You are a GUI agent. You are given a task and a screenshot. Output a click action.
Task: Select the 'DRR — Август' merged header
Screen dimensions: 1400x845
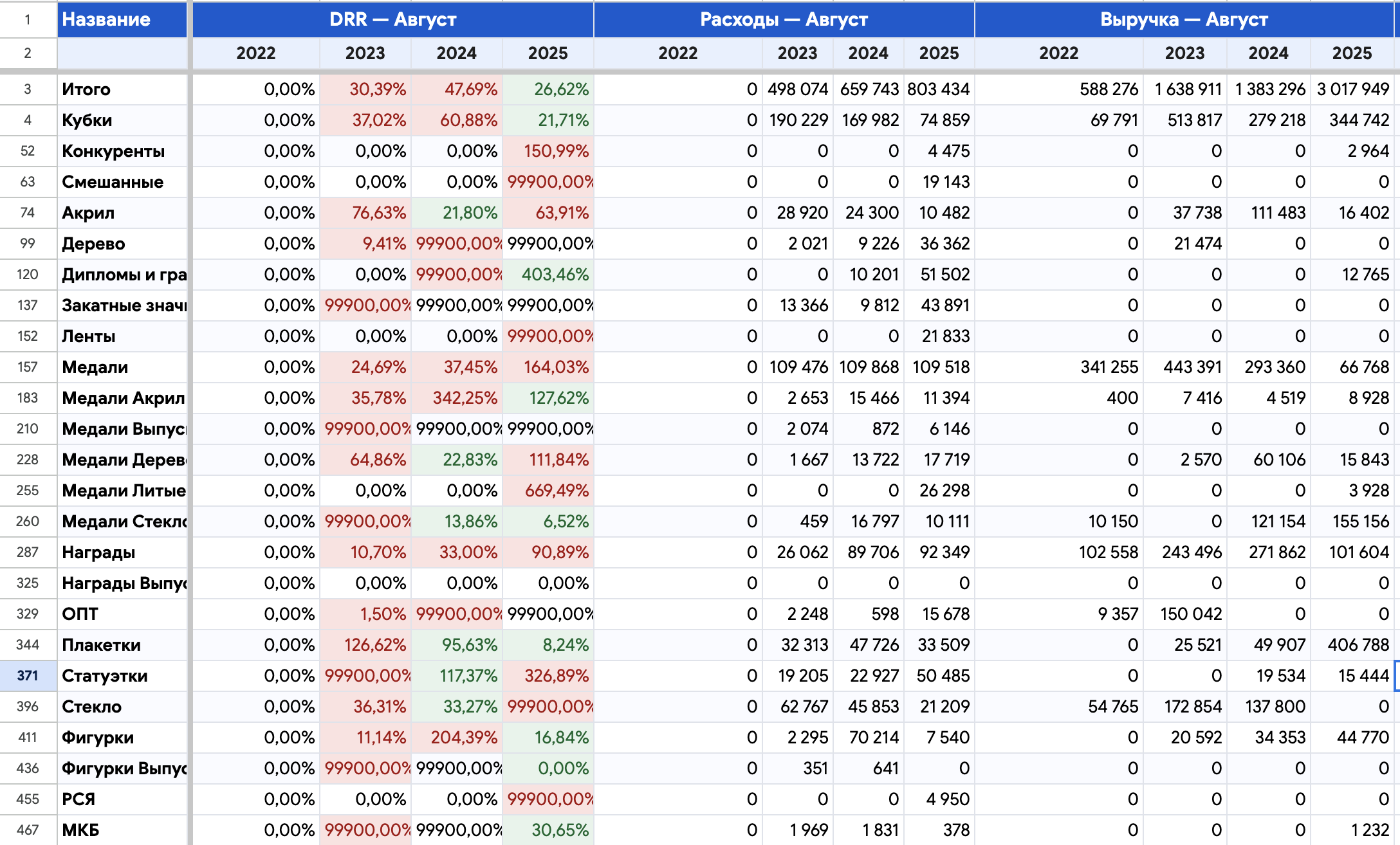point(392,19)
